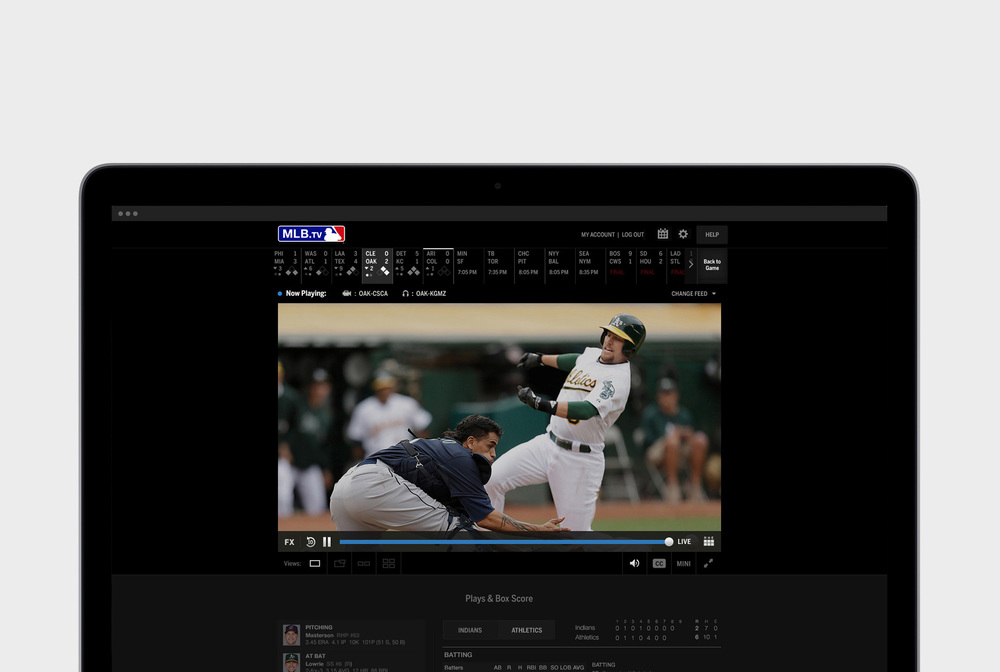Select the picture-in-picture view icon
Image resolution: width=1000 pixels, height=672 pixels.
coord(339,564)
